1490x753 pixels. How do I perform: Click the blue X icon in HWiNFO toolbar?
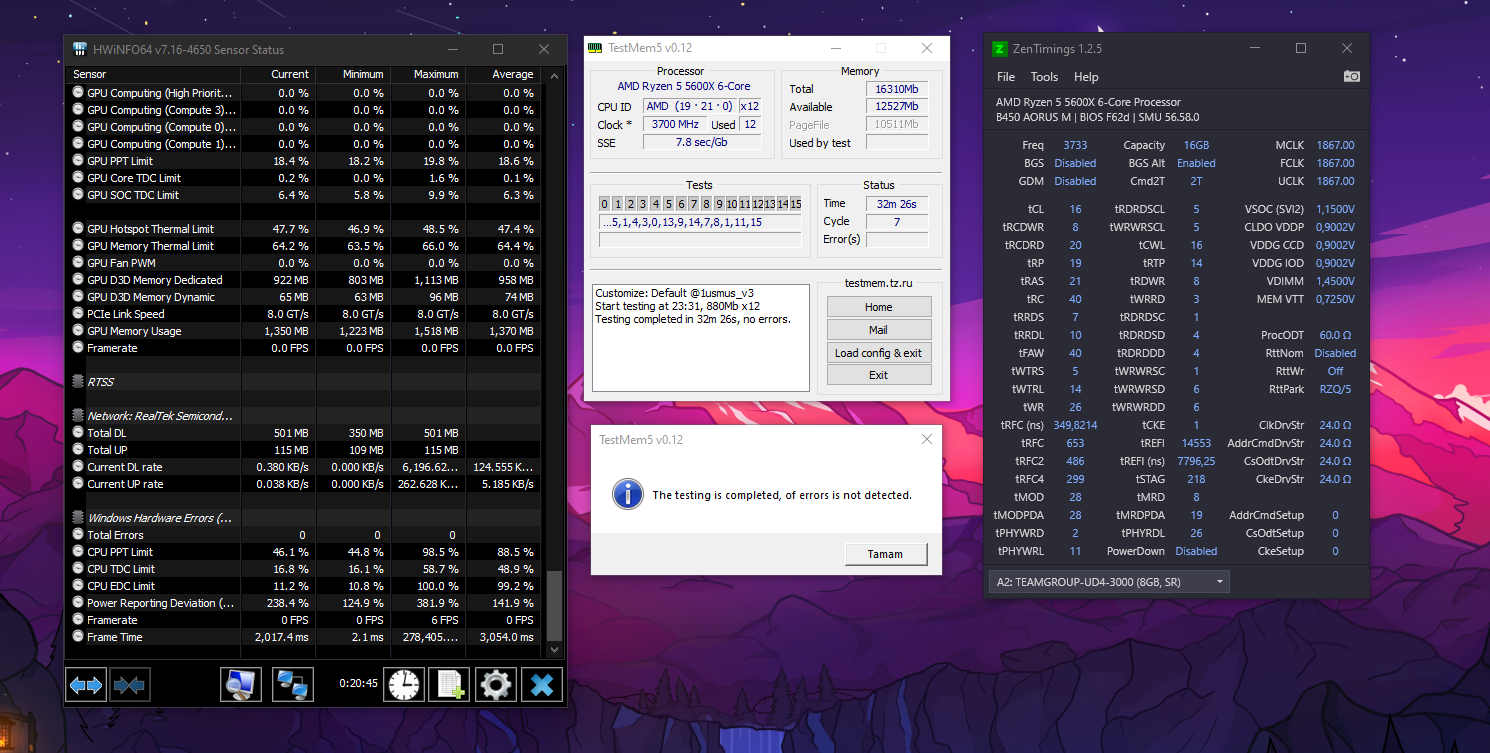(542, 685)
